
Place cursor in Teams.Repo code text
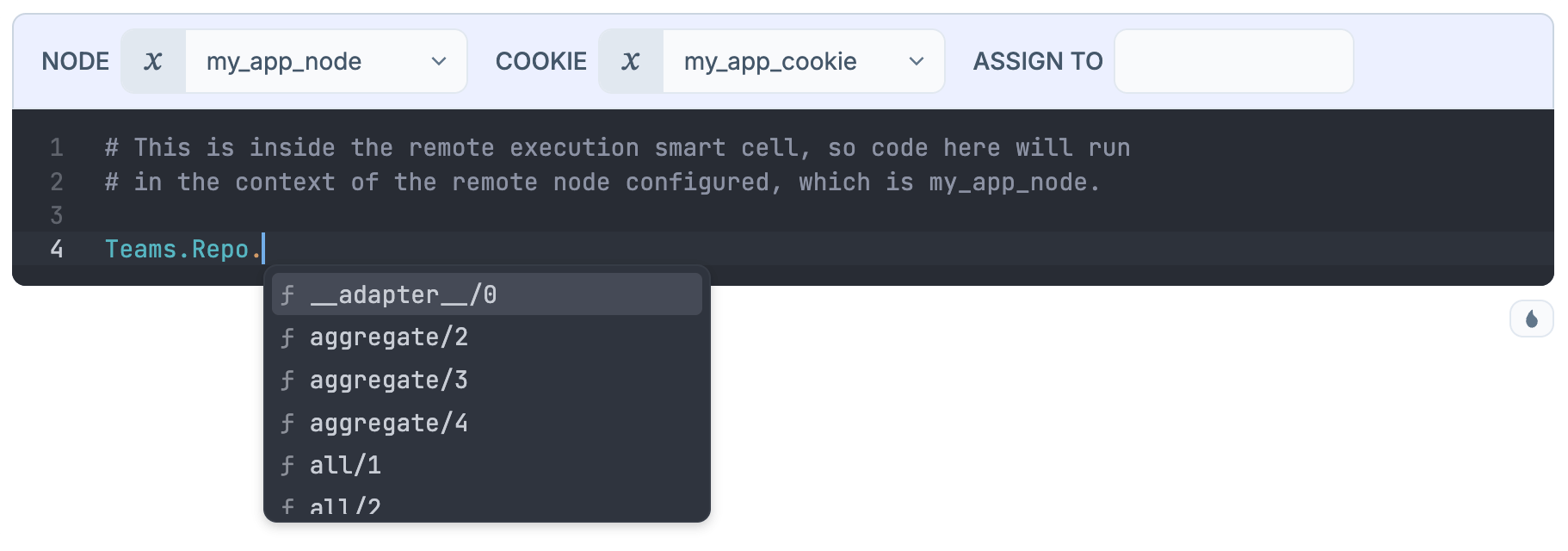tap(176, 250)
